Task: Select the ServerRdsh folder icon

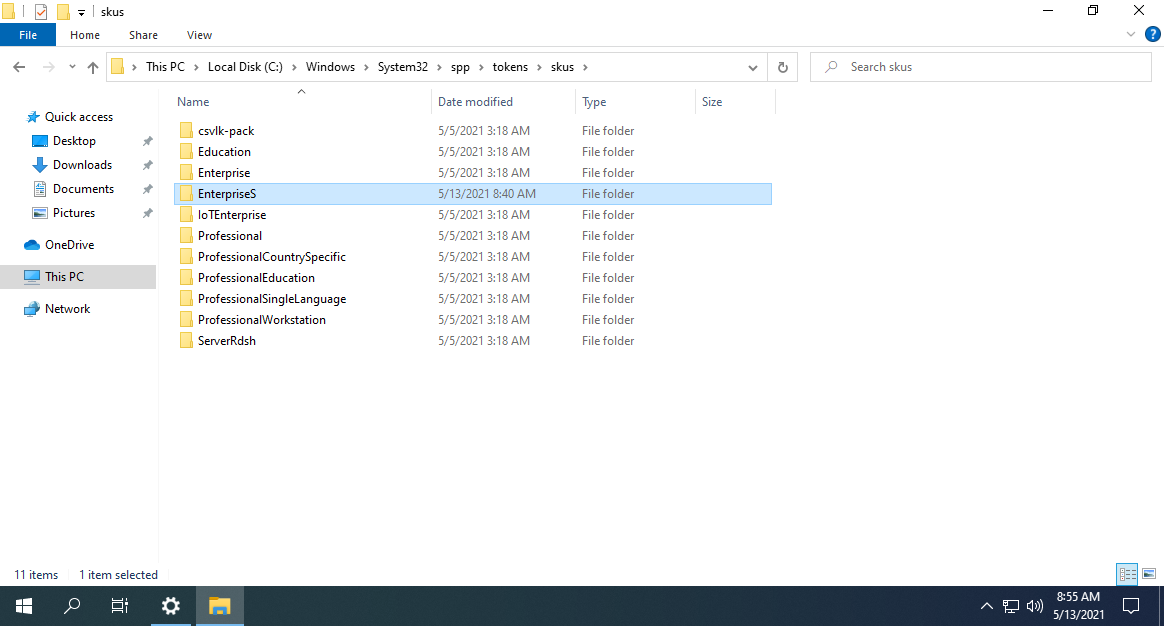Action: (x=186, y=341)
